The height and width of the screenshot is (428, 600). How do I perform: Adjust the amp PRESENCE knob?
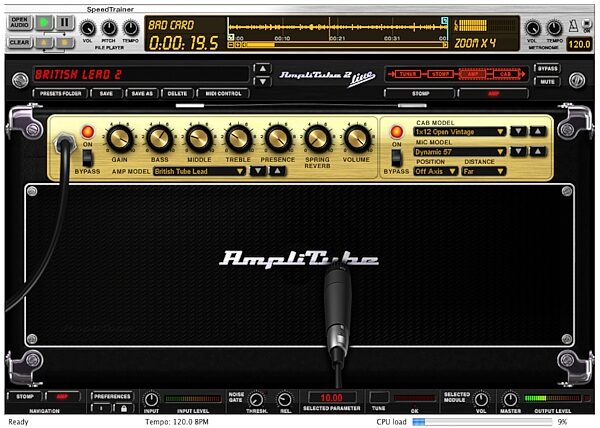277,138
